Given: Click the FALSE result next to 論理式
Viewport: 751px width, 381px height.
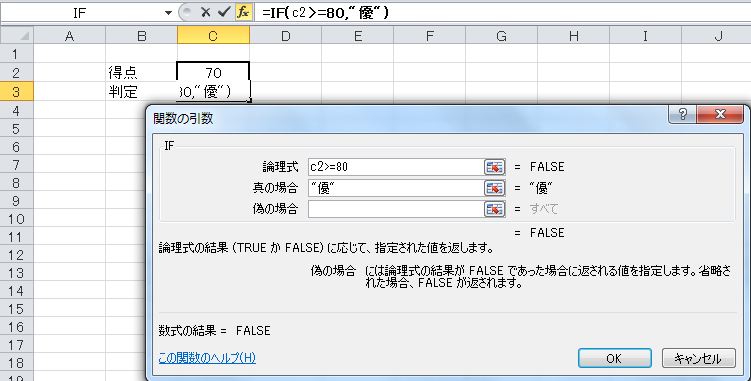Looking at the screenshot, I should [547, 167].
